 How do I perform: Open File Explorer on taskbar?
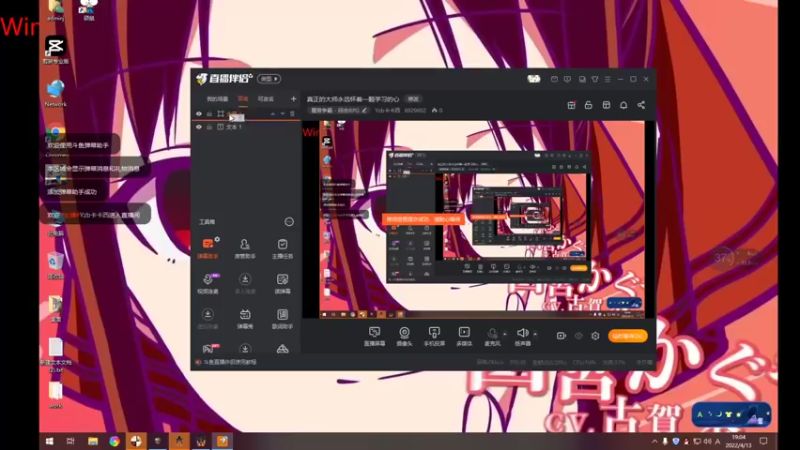pyautogui.click(x=93, y=441)
